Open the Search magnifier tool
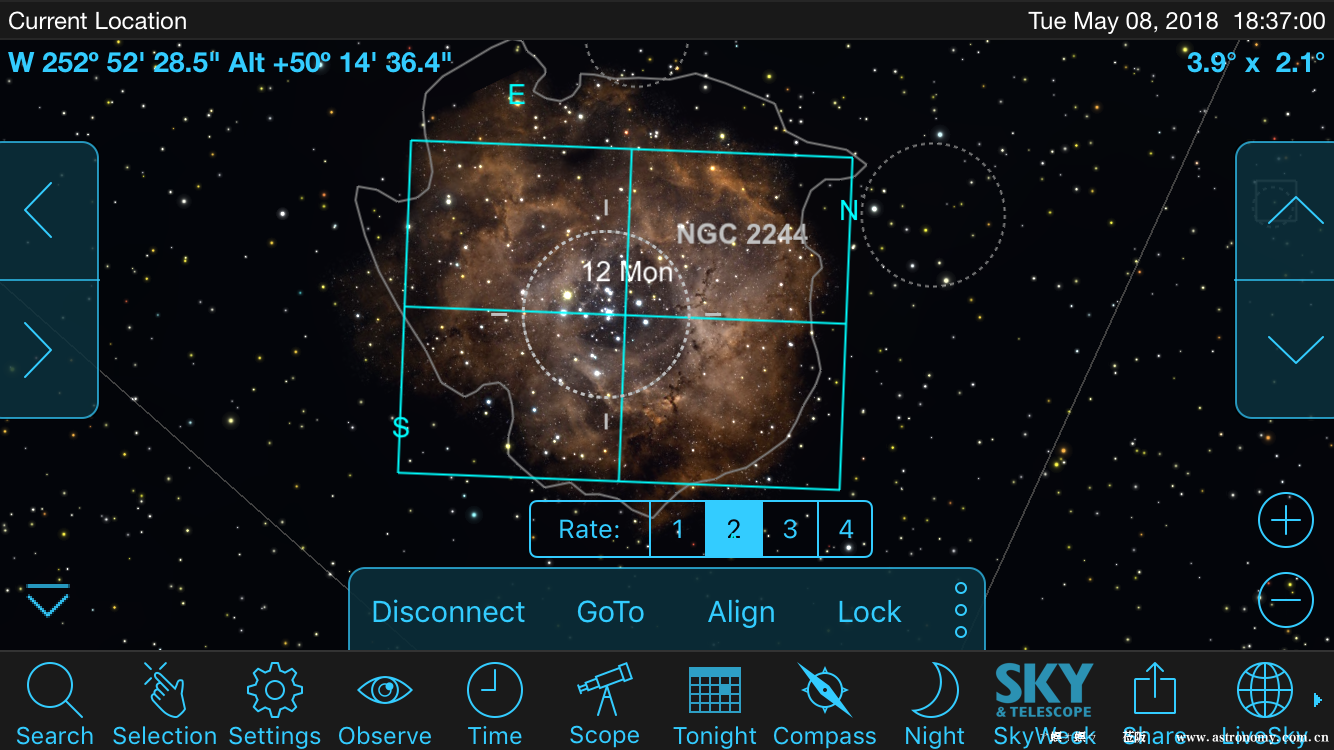The width and height of the screenshot is (1334, 750). (x=54, y=704)
